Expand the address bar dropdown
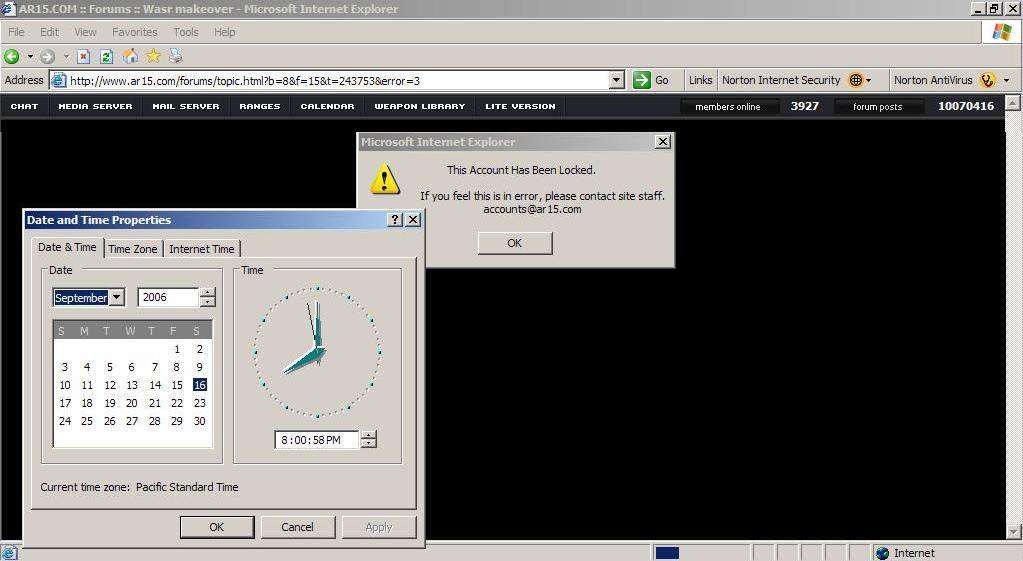Viewport: 1023px width, 561px height. point(617,80)
